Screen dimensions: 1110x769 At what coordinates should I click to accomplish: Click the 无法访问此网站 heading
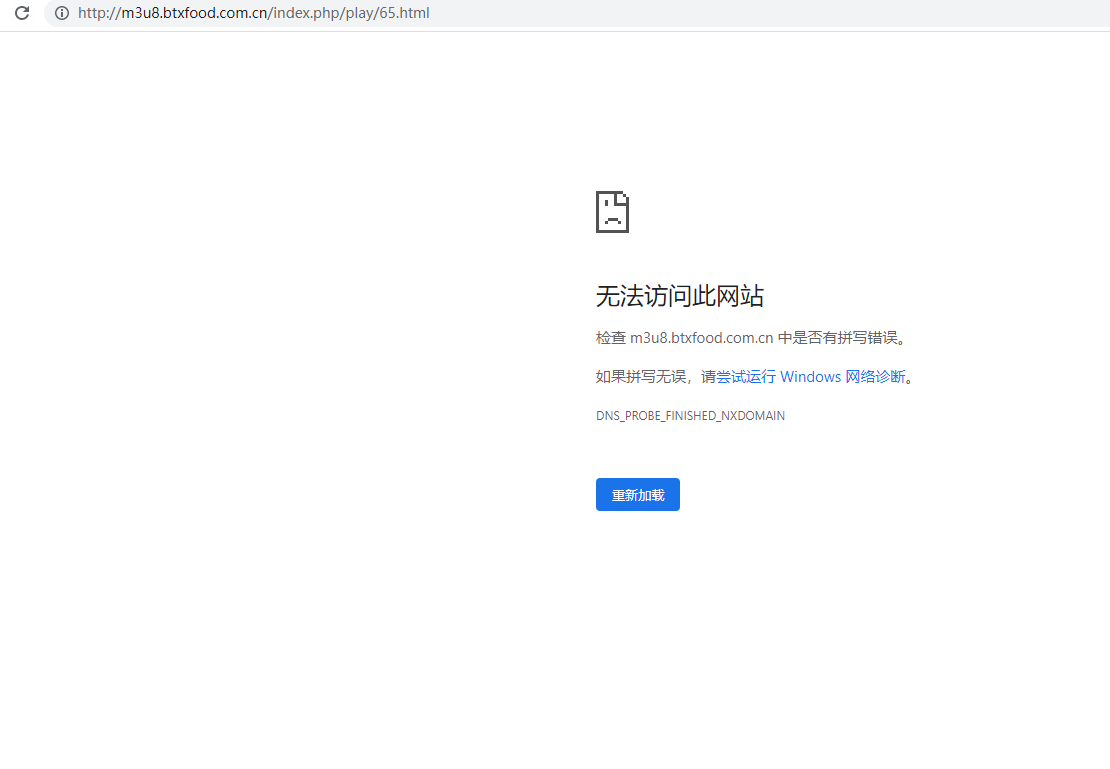[680, 296]
